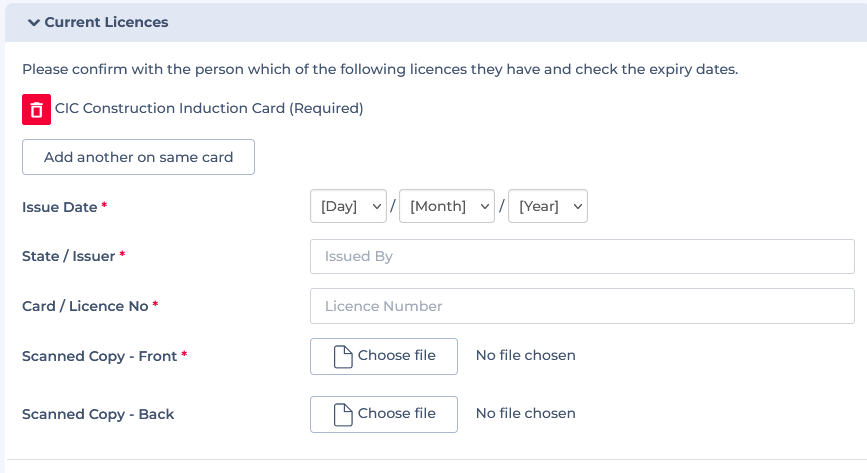Click the Scanned Copy - Back label
The height and width of the screenshot is (473, 867).
tap(98, 414)
